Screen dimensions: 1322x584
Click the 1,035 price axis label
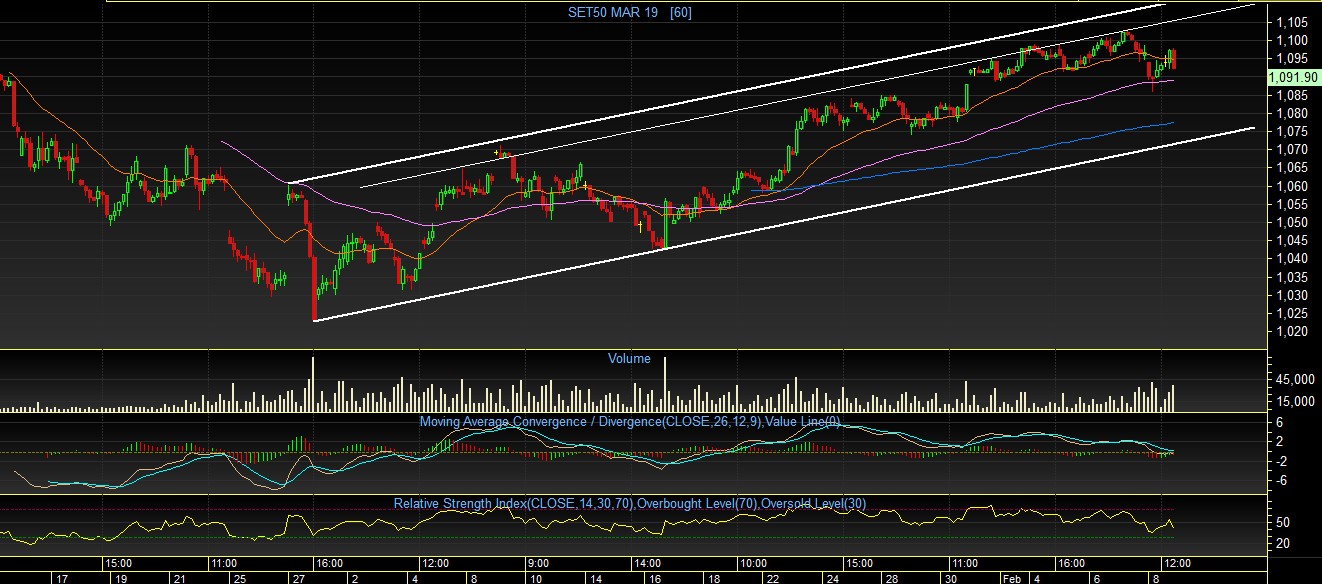tap(1292, 277)
